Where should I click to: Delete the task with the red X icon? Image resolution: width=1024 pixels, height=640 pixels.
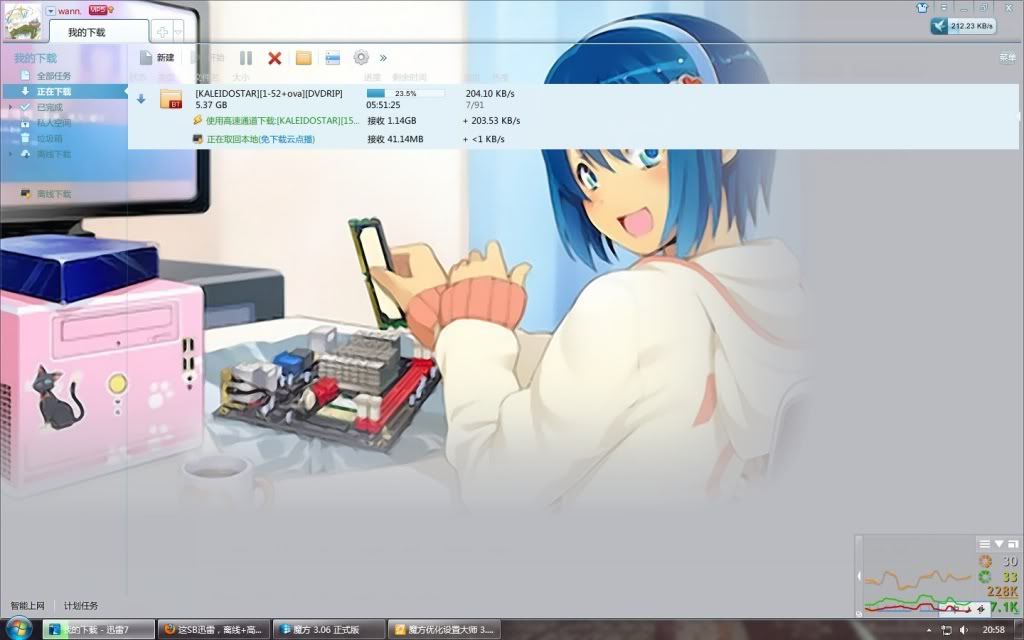(x=275, y=58)
